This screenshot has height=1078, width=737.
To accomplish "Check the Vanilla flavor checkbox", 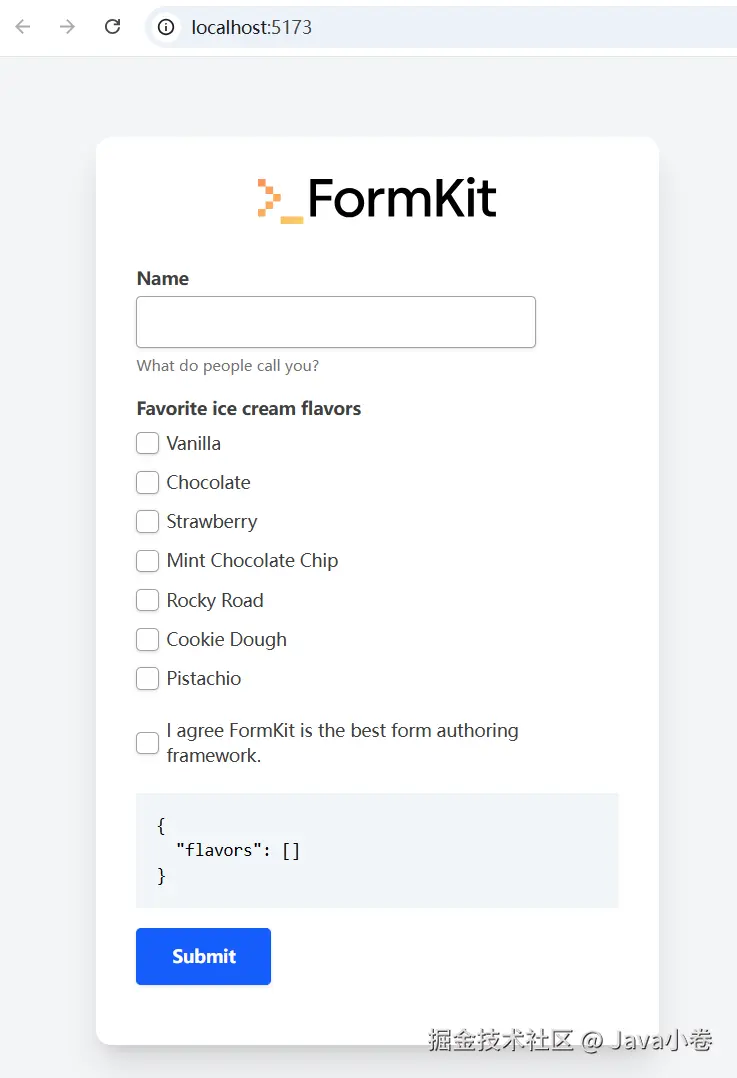I will coord(147,442).
